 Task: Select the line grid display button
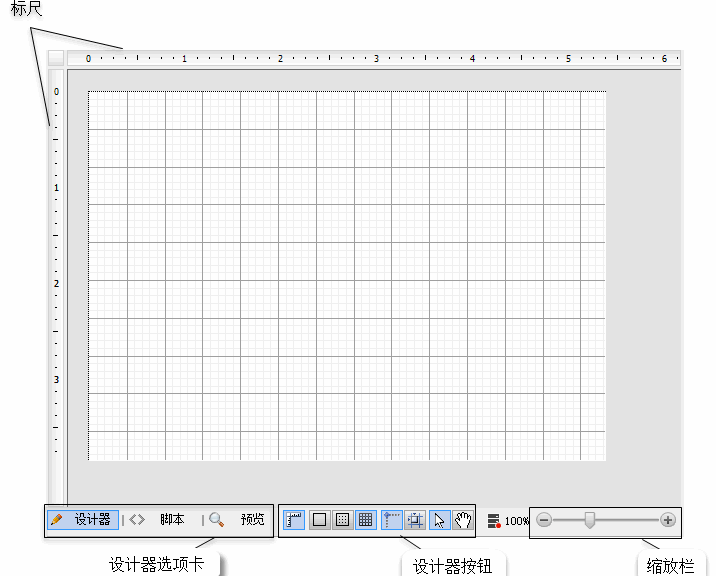click(366, 520)
